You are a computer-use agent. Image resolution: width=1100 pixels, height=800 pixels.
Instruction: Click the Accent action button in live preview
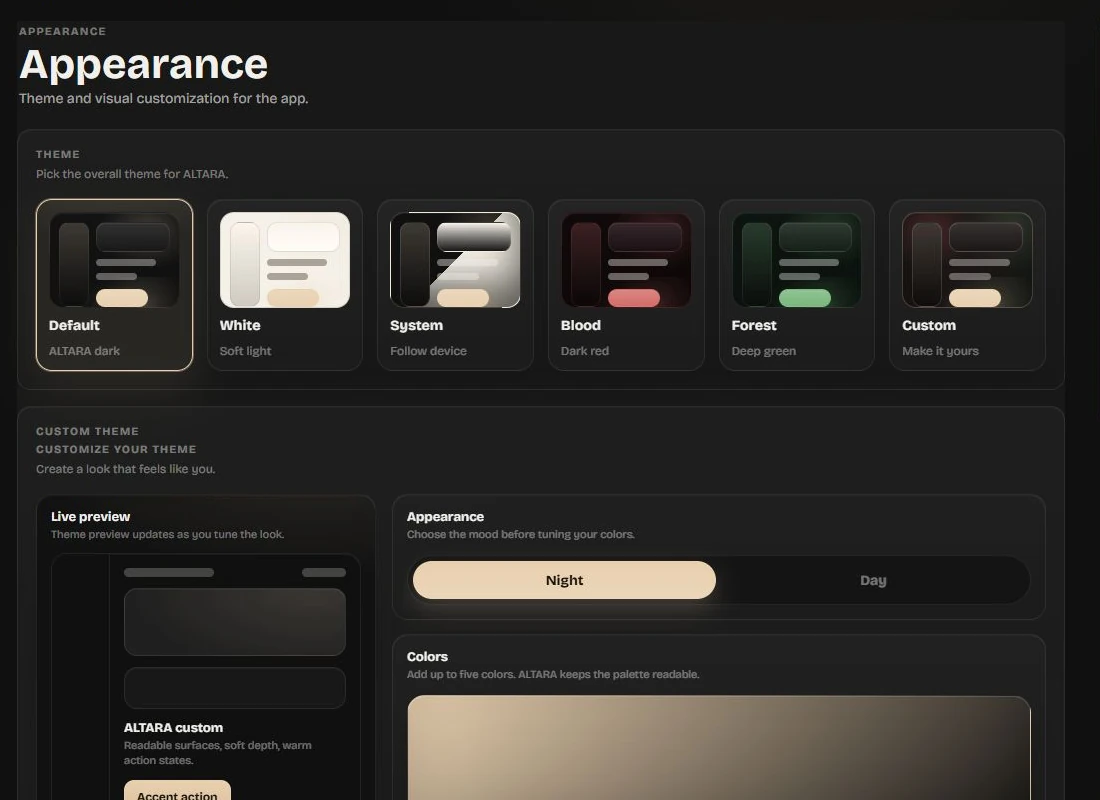[177, 791]
